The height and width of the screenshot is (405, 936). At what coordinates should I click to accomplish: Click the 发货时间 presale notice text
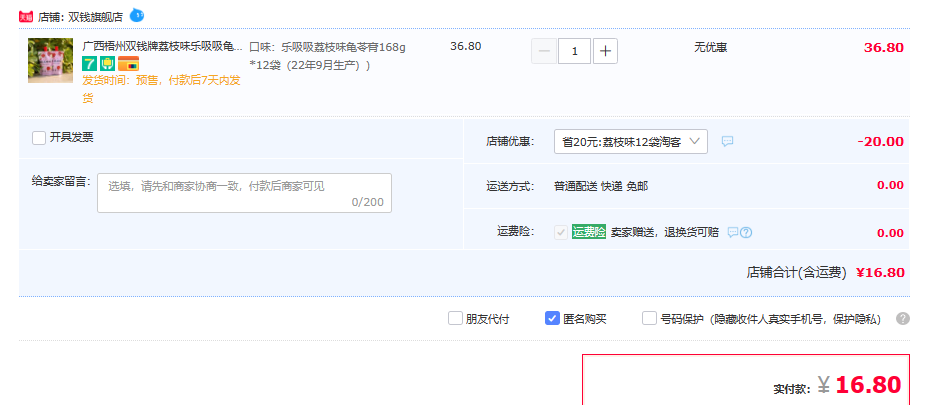(161, 89)
